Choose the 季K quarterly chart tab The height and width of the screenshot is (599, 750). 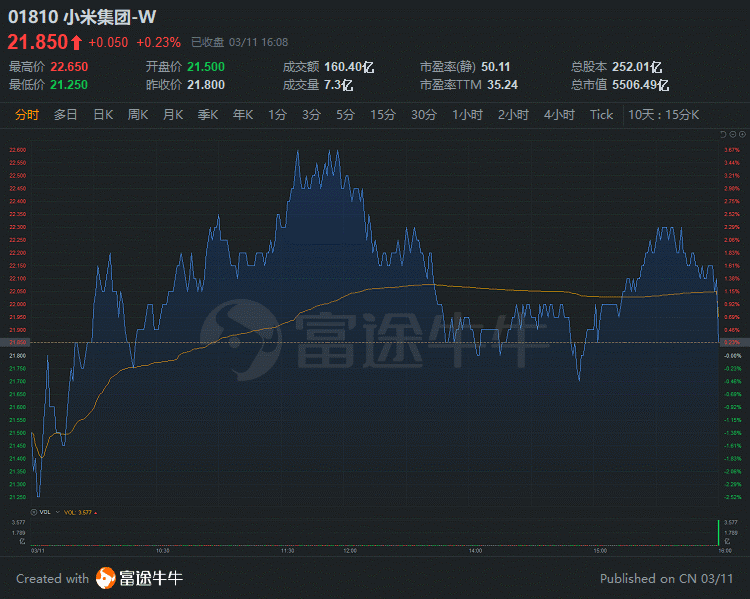click(x=208, y=115)
